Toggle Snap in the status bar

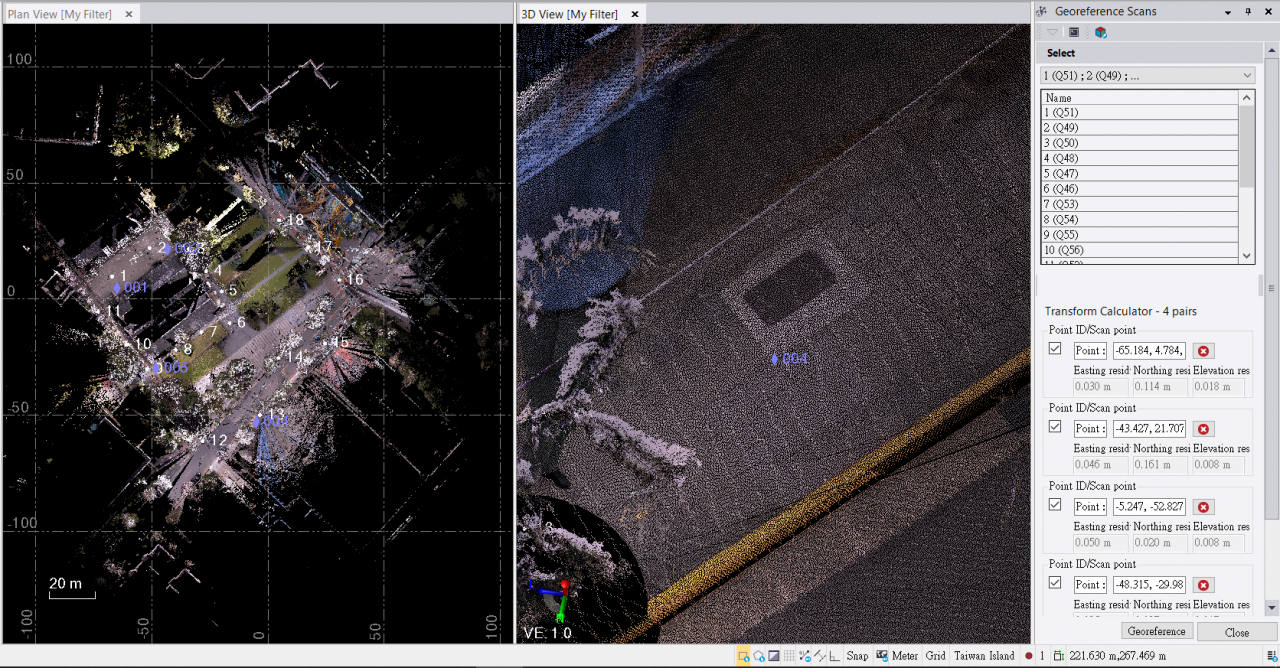click(x=857, y=656)
